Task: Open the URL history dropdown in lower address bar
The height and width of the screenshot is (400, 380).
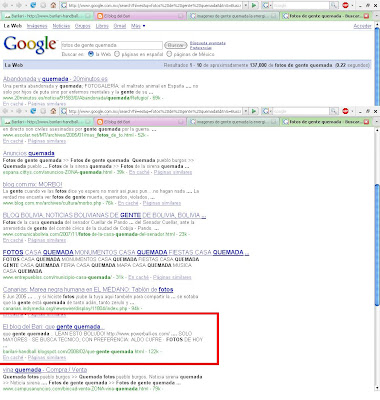Action: [x=246, y=111]
